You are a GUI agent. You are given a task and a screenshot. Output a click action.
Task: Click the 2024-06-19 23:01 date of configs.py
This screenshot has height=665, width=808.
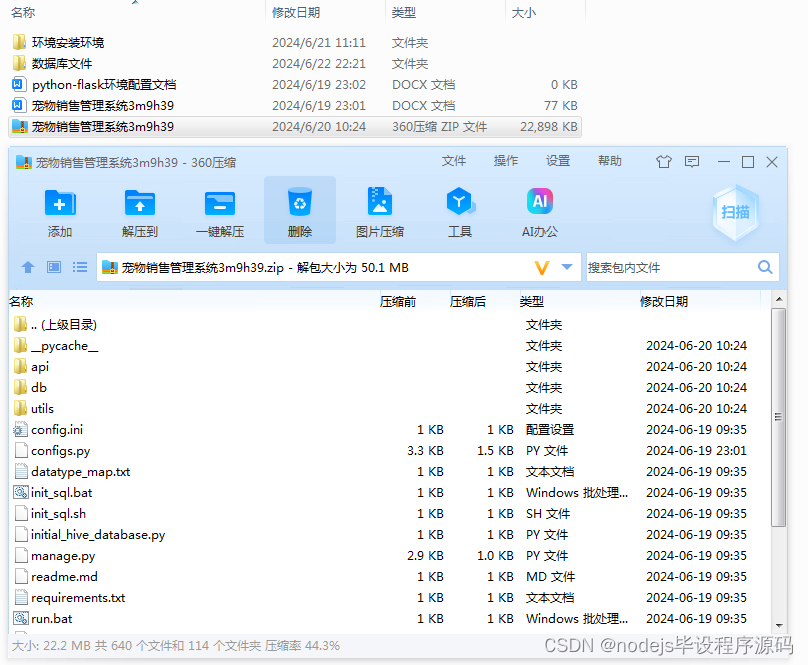tap(696, 451)
